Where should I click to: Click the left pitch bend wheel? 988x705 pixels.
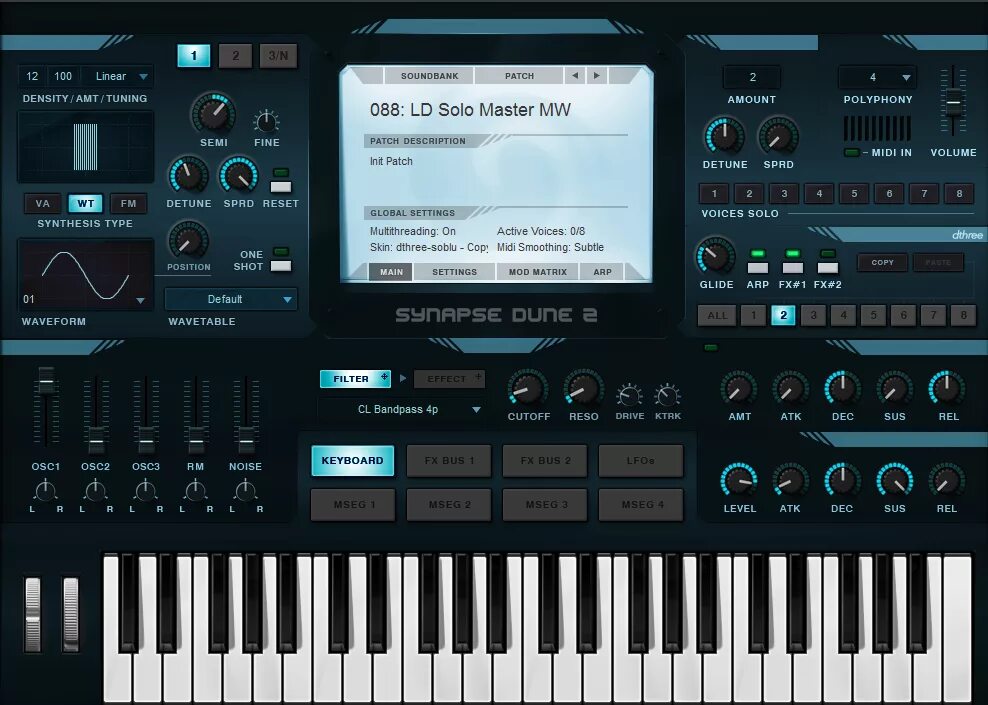click(x=33, y=614)
